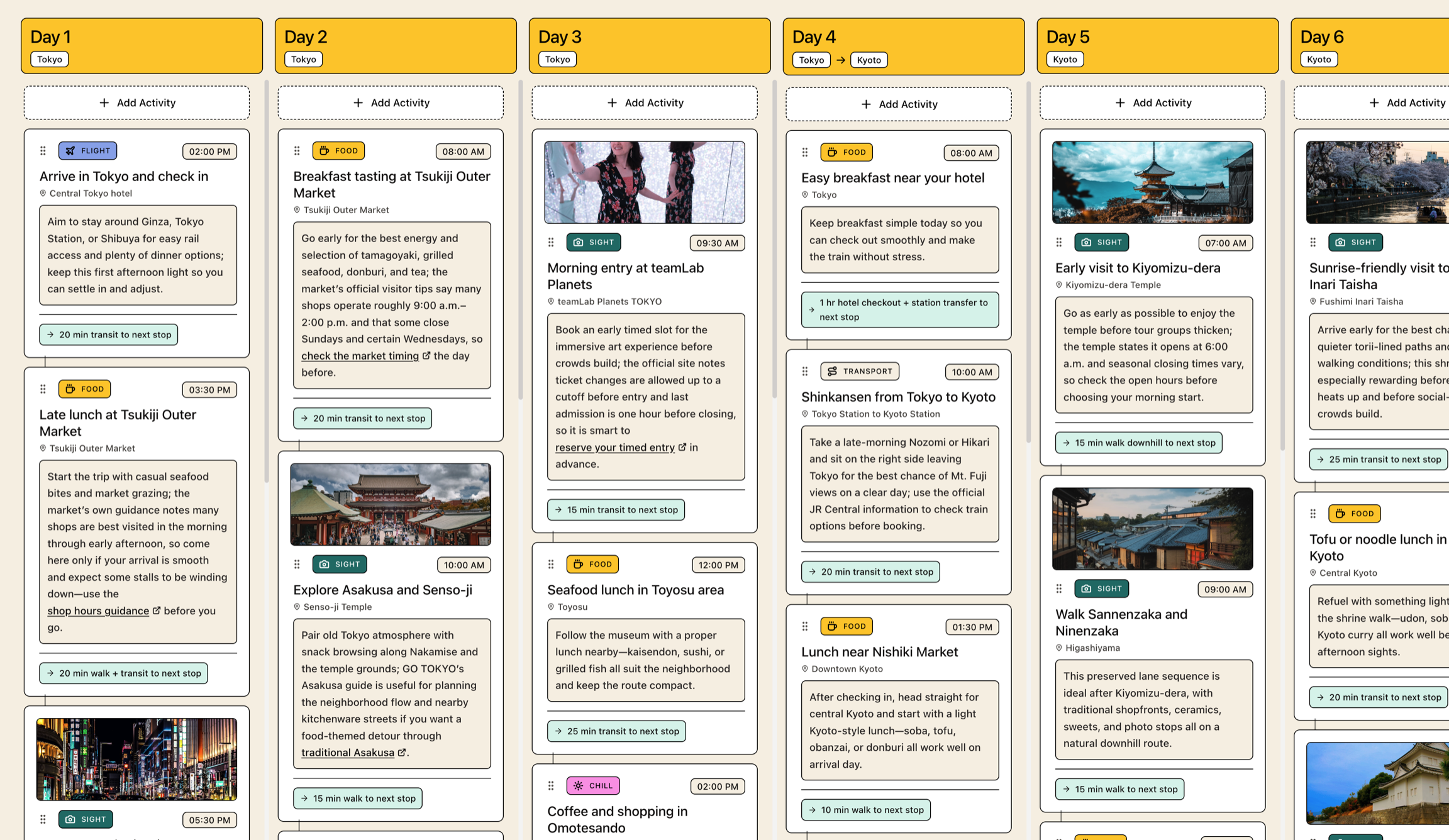Image resolution: width=1449 pixels, height=840 pixels.
Task: Click 01:30 PM time on Nishiki Market lunch
Action: tap(972, 627)
